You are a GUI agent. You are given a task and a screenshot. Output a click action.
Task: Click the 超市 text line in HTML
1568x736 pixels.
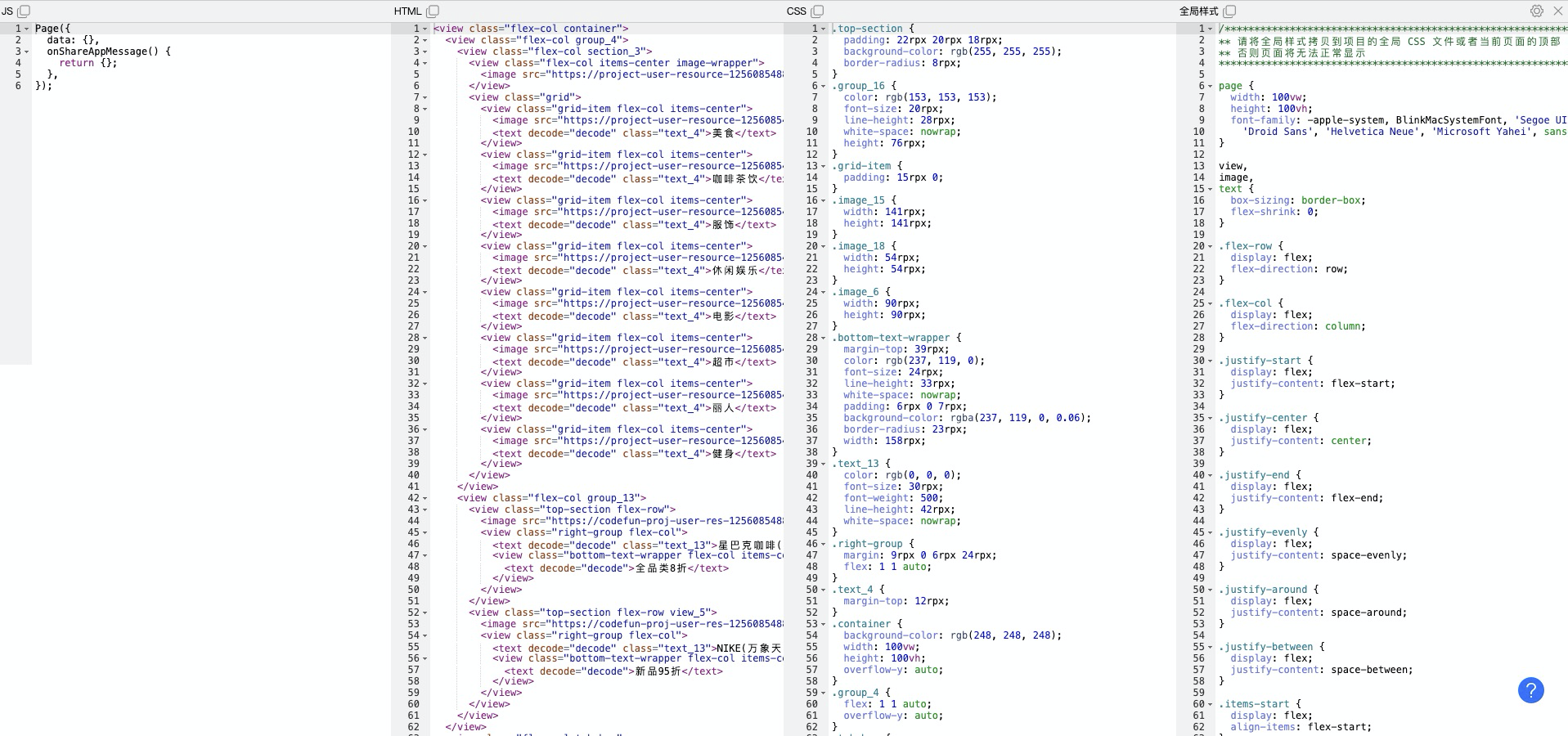635,362
